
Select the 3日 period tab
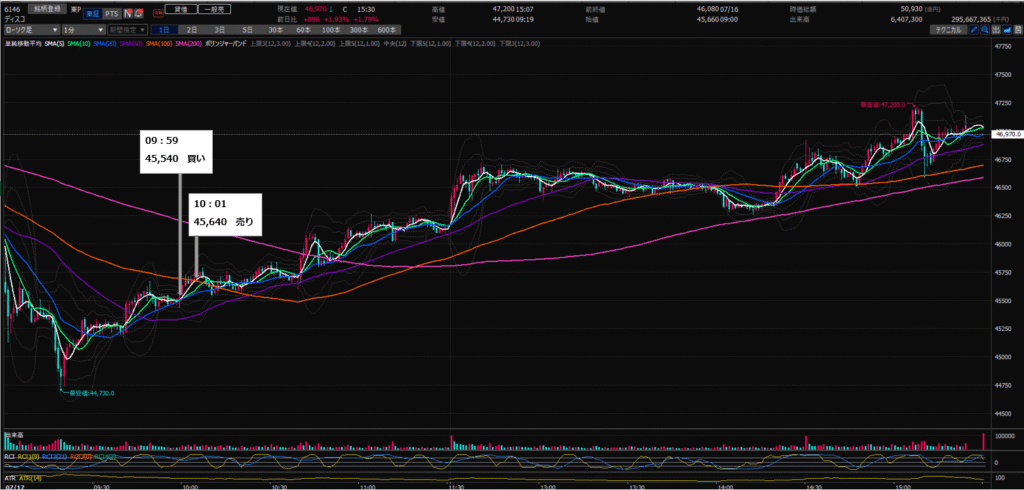coord(219,30)
